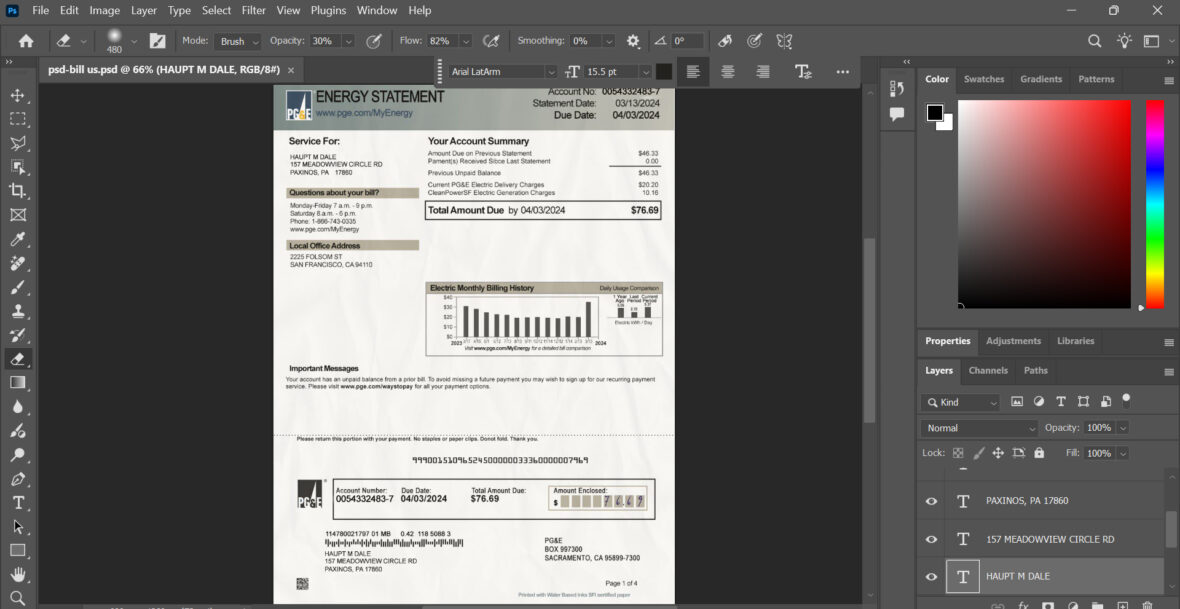Select the Gradient tool
The width and height of the screenshot is (1180, 609).
click(17, 382)
